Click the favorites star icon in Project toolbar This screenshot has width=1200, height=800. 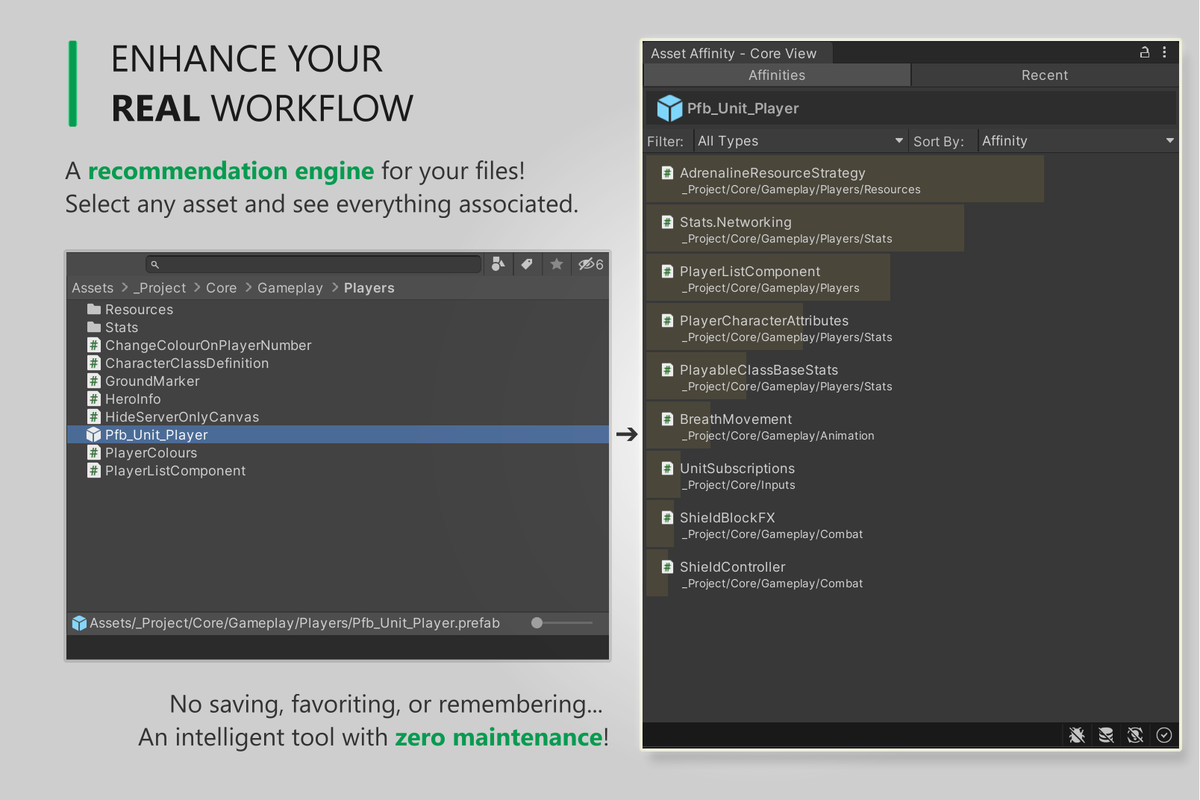557,264
